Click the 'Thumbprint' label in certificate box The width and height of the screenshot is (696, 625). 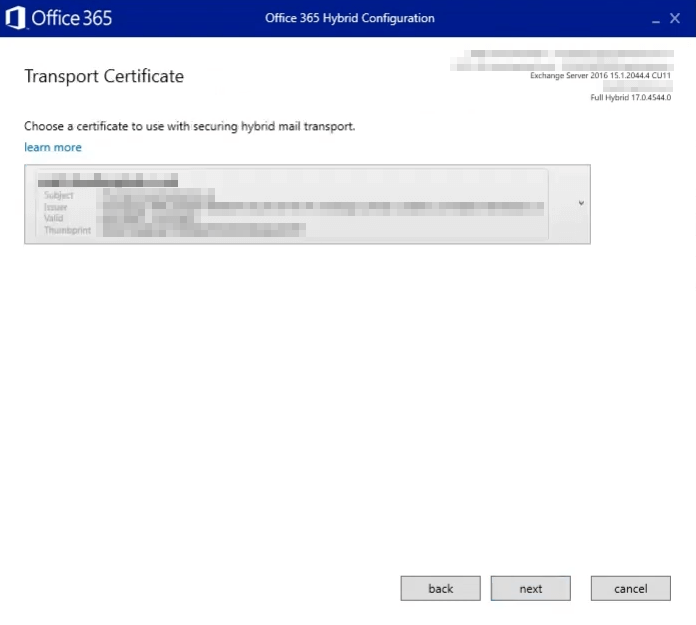coord(67,230)
